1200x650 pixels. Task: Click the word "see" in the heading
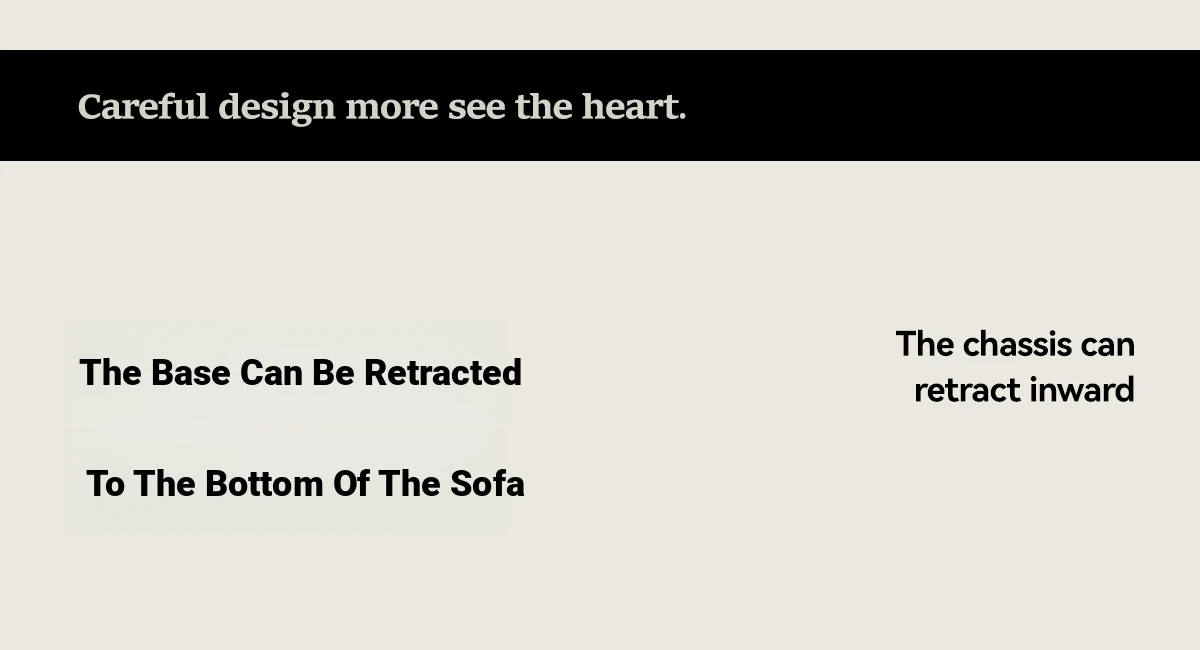477,108
